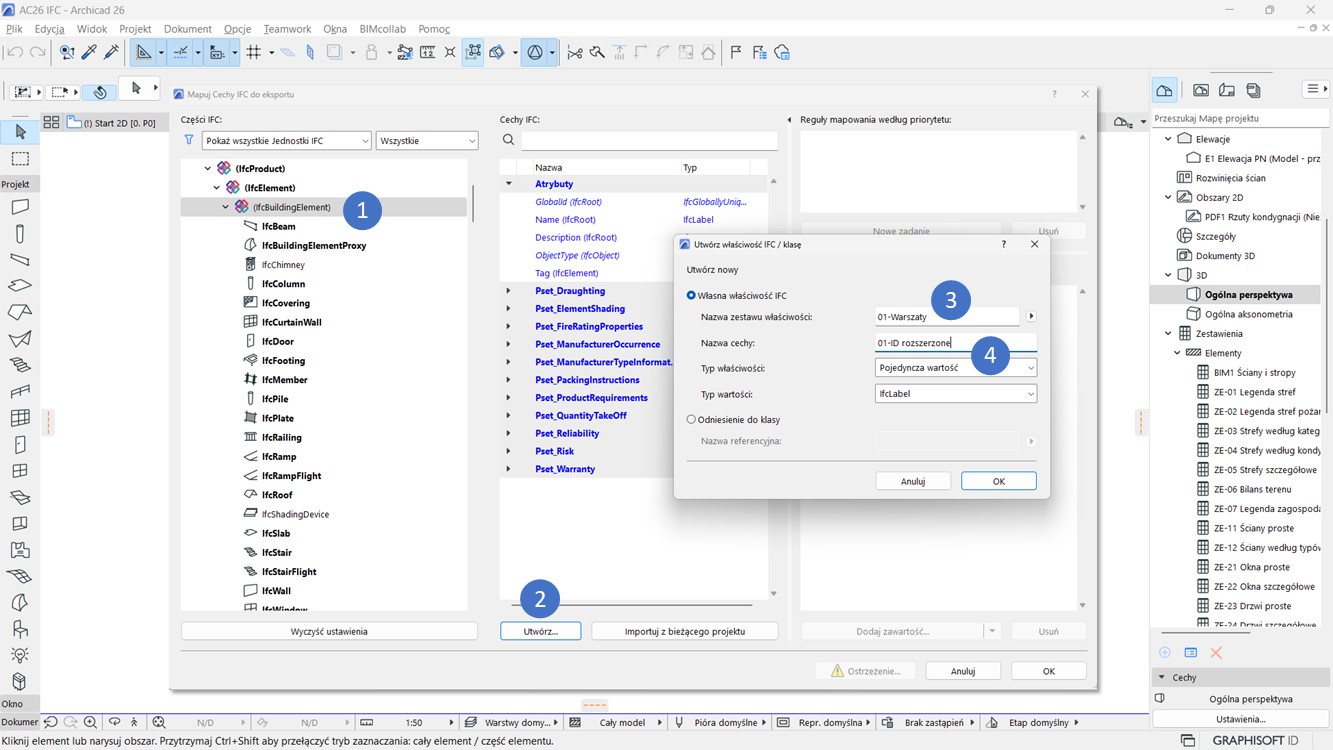Open the 'Typ wartości' IfcLabel dropdown
This screenshot has width=1333, height=750.
pos(955,394)
